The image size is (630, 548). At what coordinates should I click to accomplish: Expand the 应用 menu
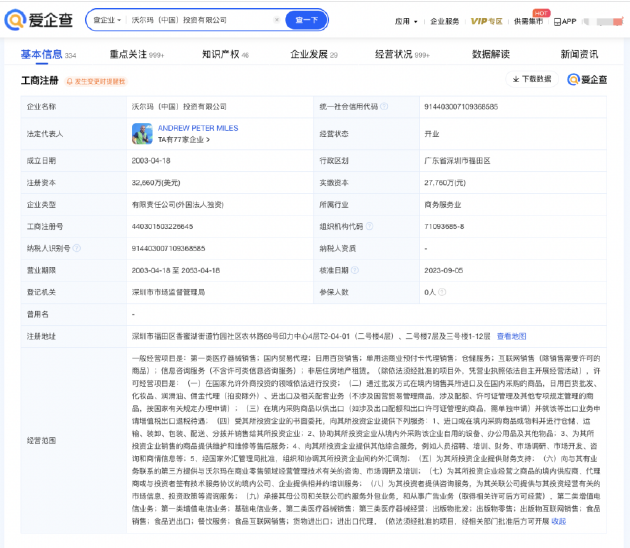tap(406, 21)
